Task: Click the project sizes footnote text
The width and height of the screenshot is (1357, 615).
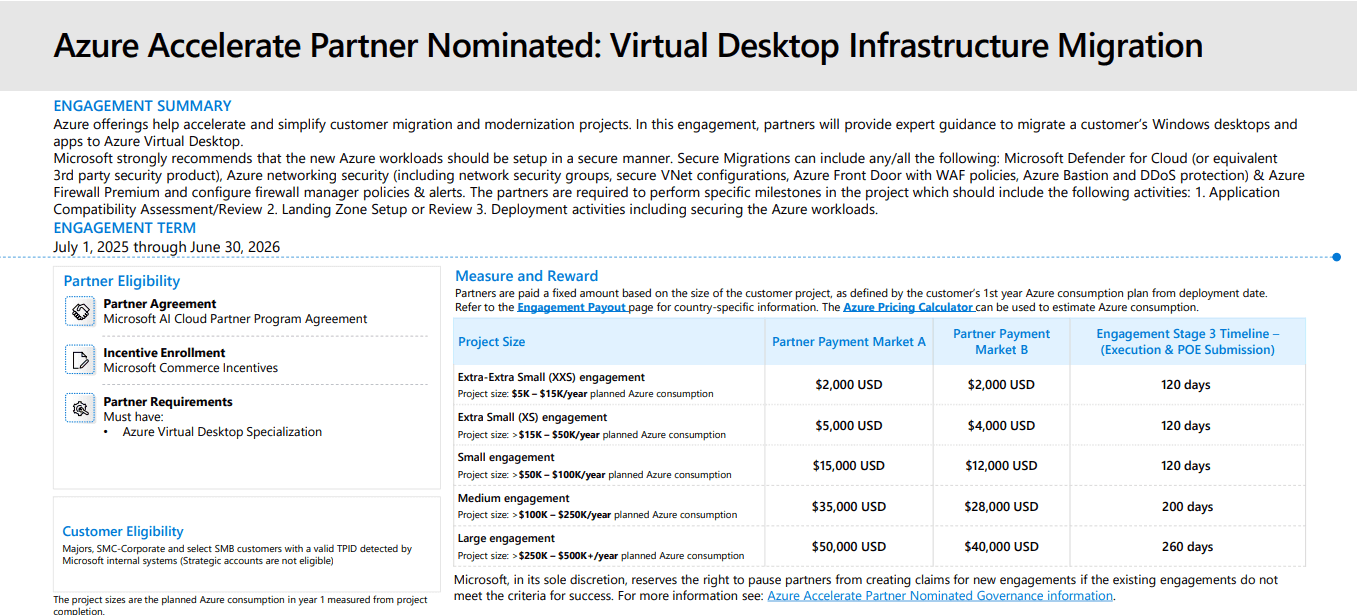Action: pos(240,605)
